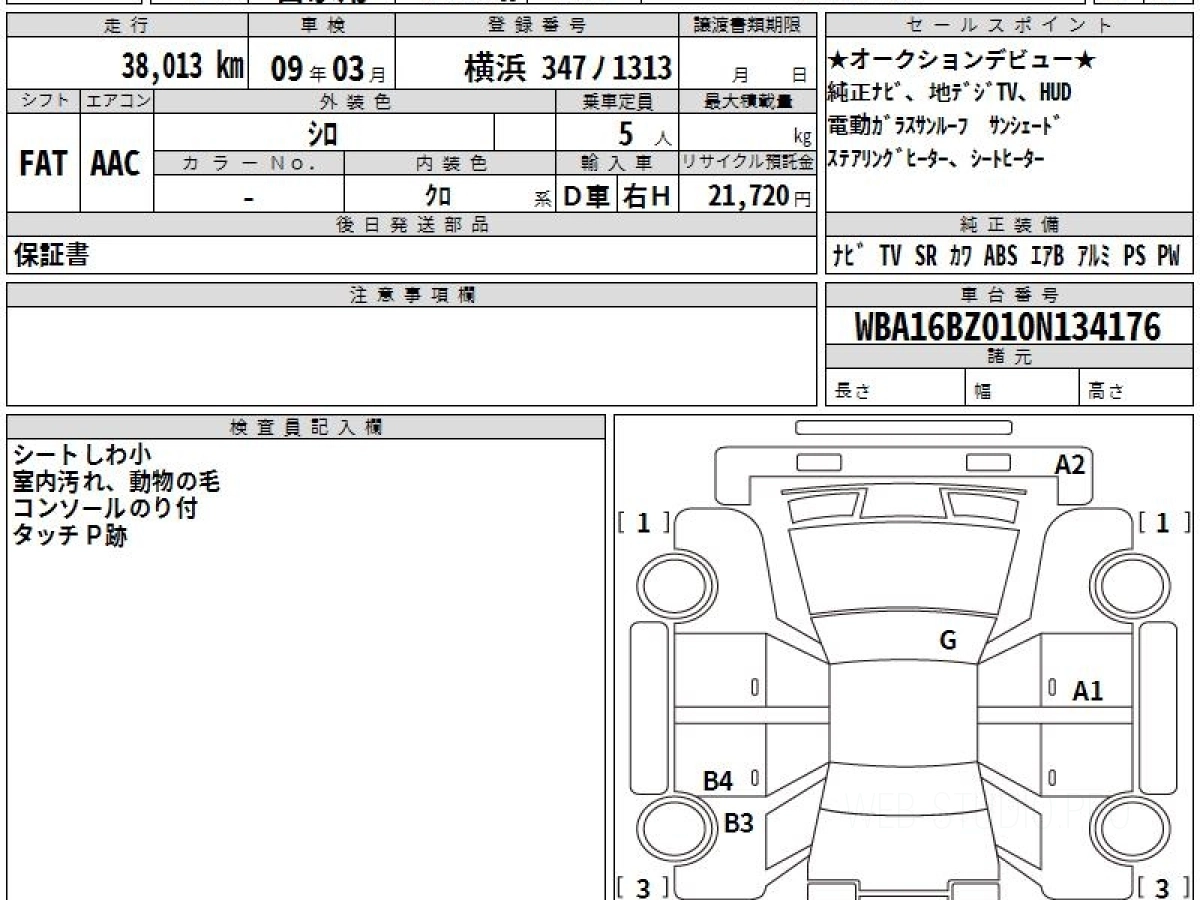Click the PW equipment code

[x=1168, y=256]
